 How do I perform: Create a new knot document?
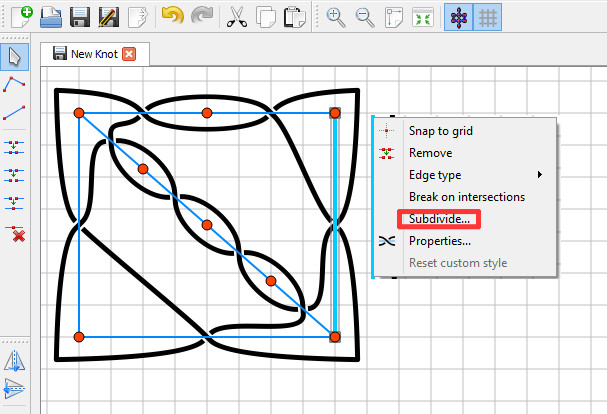[x=22, y=17]
